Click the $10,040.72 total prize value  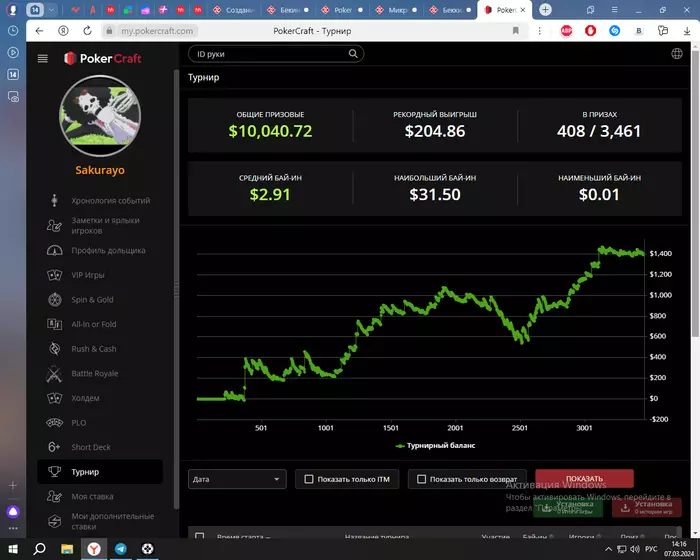pos(270,131)
